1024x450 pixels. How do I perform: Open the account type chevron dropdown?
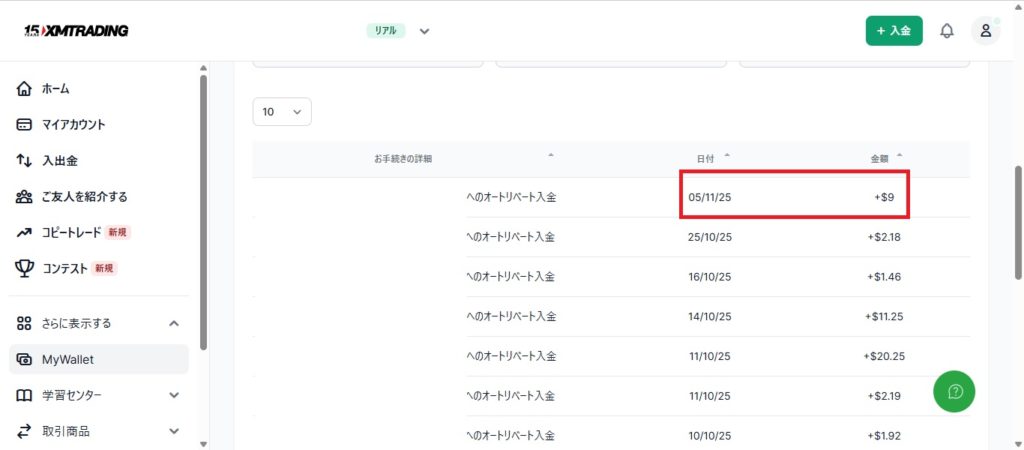(x=424, y=31)
